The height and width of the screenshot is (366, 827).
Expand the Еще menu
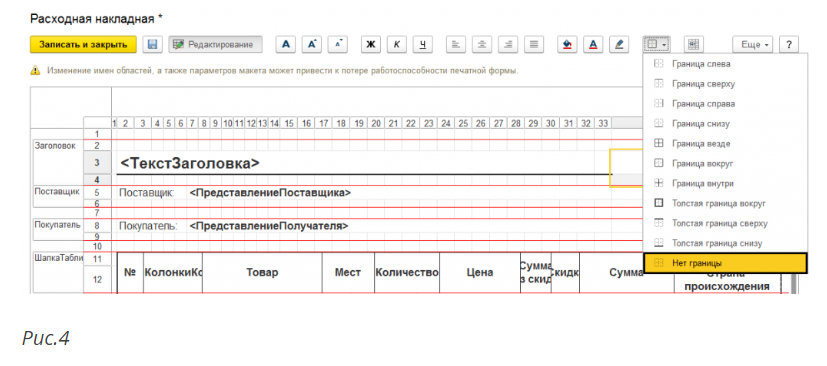click(753, 44)
